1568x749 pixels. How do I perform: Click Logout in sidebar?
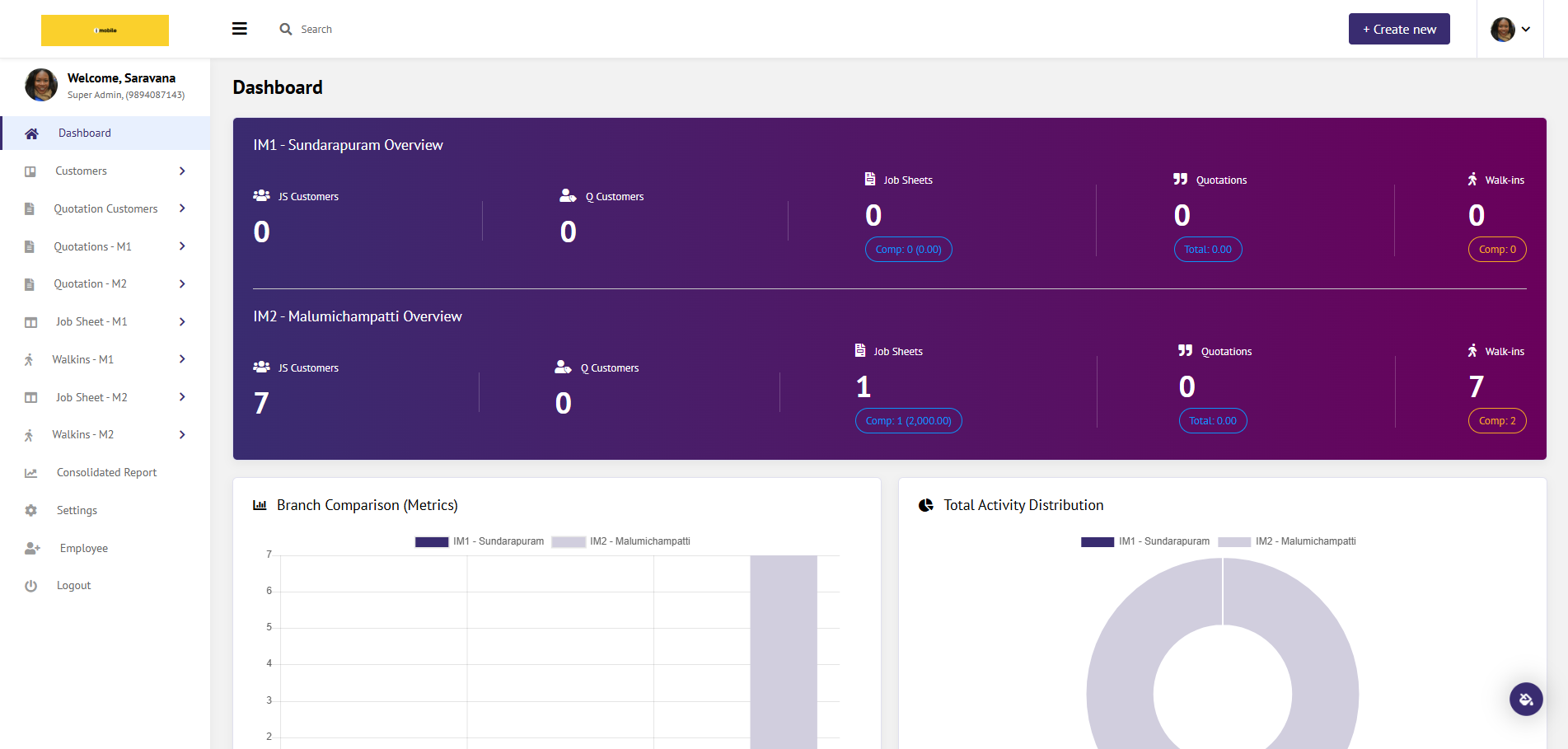105,585
